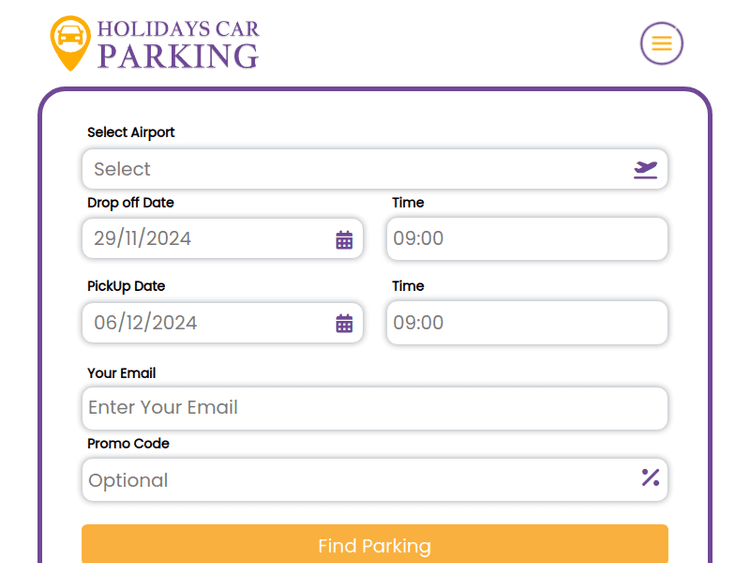Select the Drop off Date field 29/11/2024
This screenshot has width=750, height=563.
222,238
